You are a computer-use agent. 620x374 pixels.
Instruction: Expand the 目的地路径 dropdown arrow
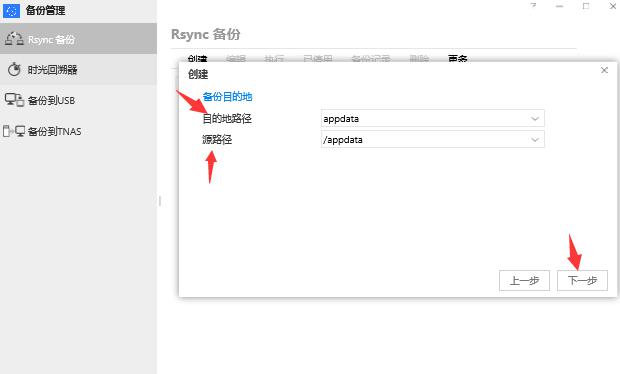(535, 119)
